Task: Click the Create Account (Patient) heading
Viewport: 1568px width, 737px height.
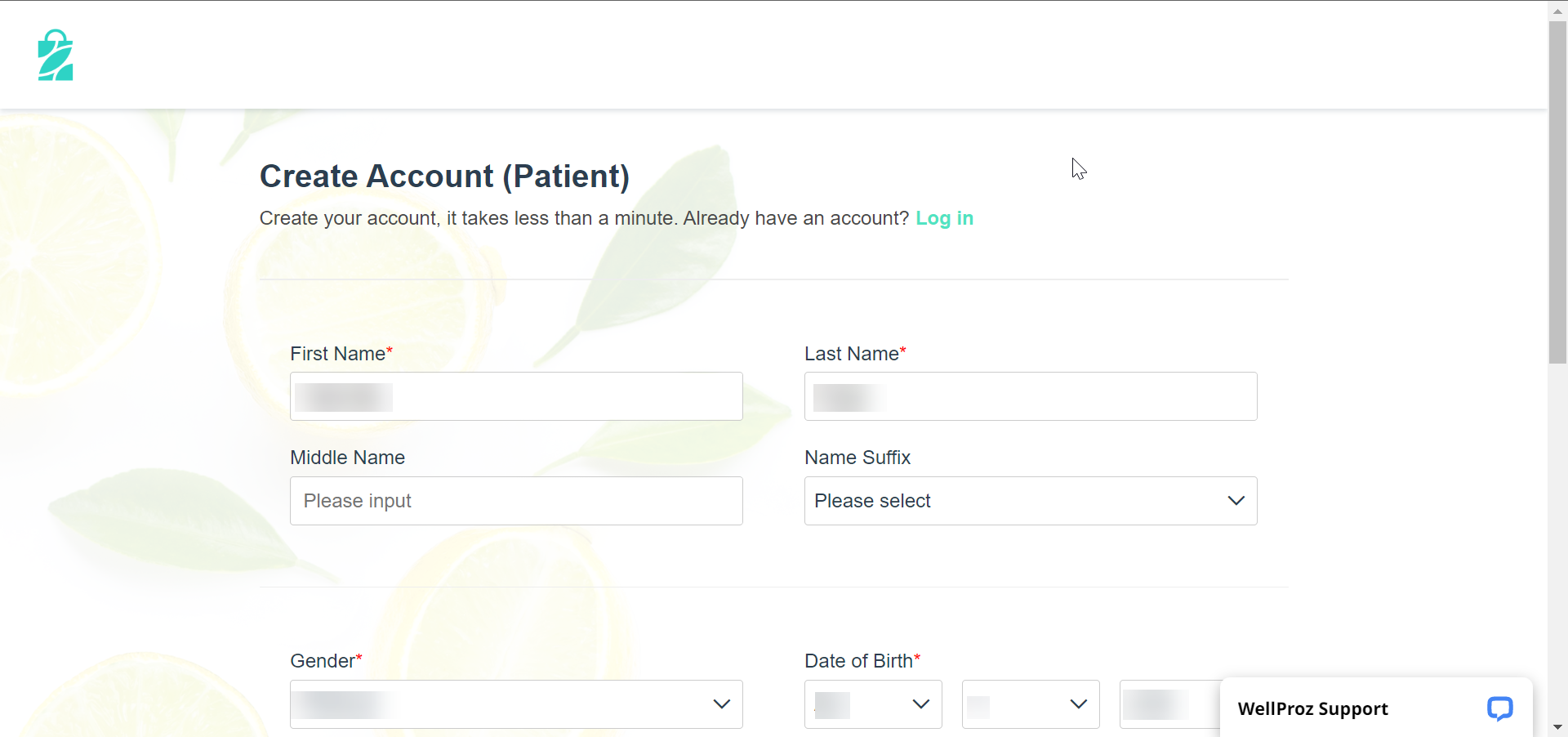Action: [x=444, y=176]
